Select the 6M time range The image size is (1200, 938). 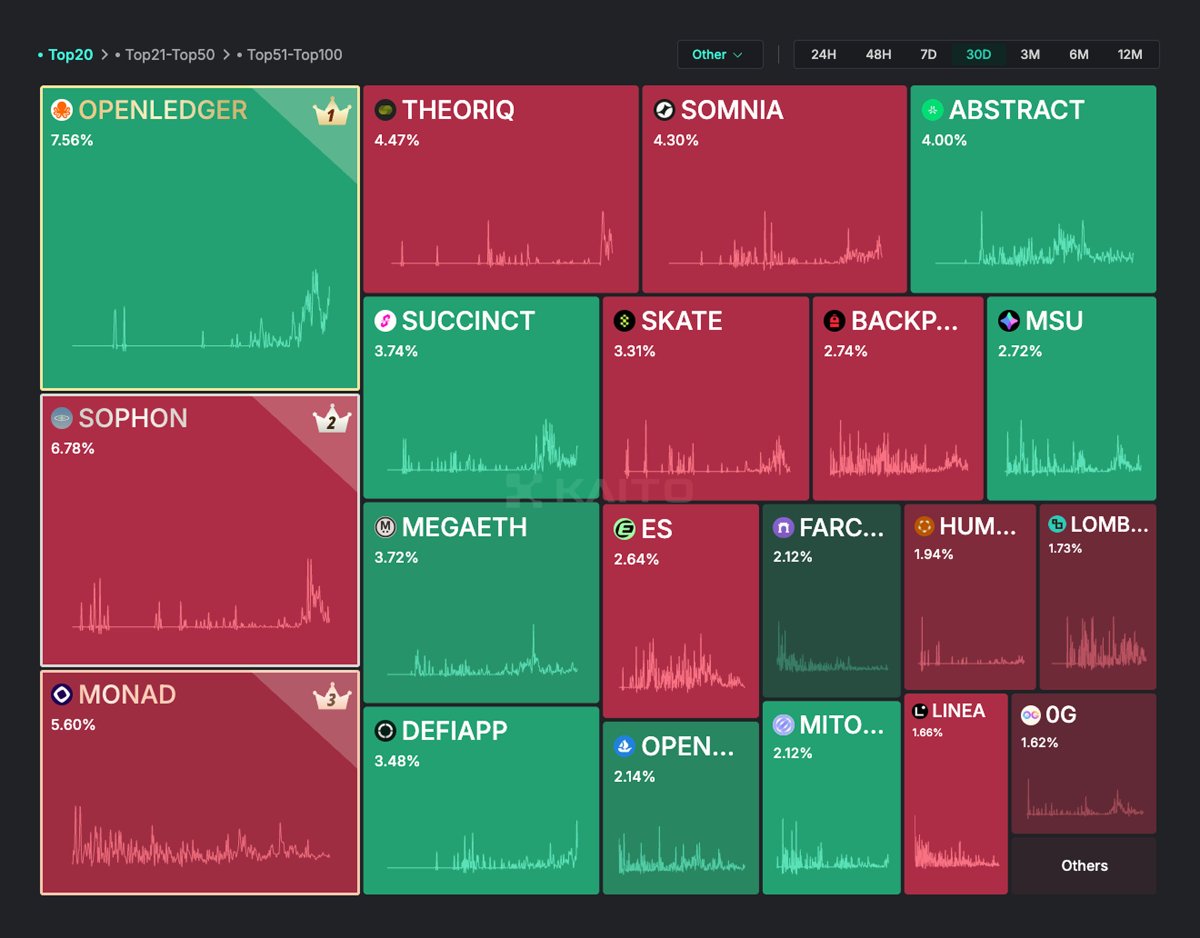(1078, 54)
